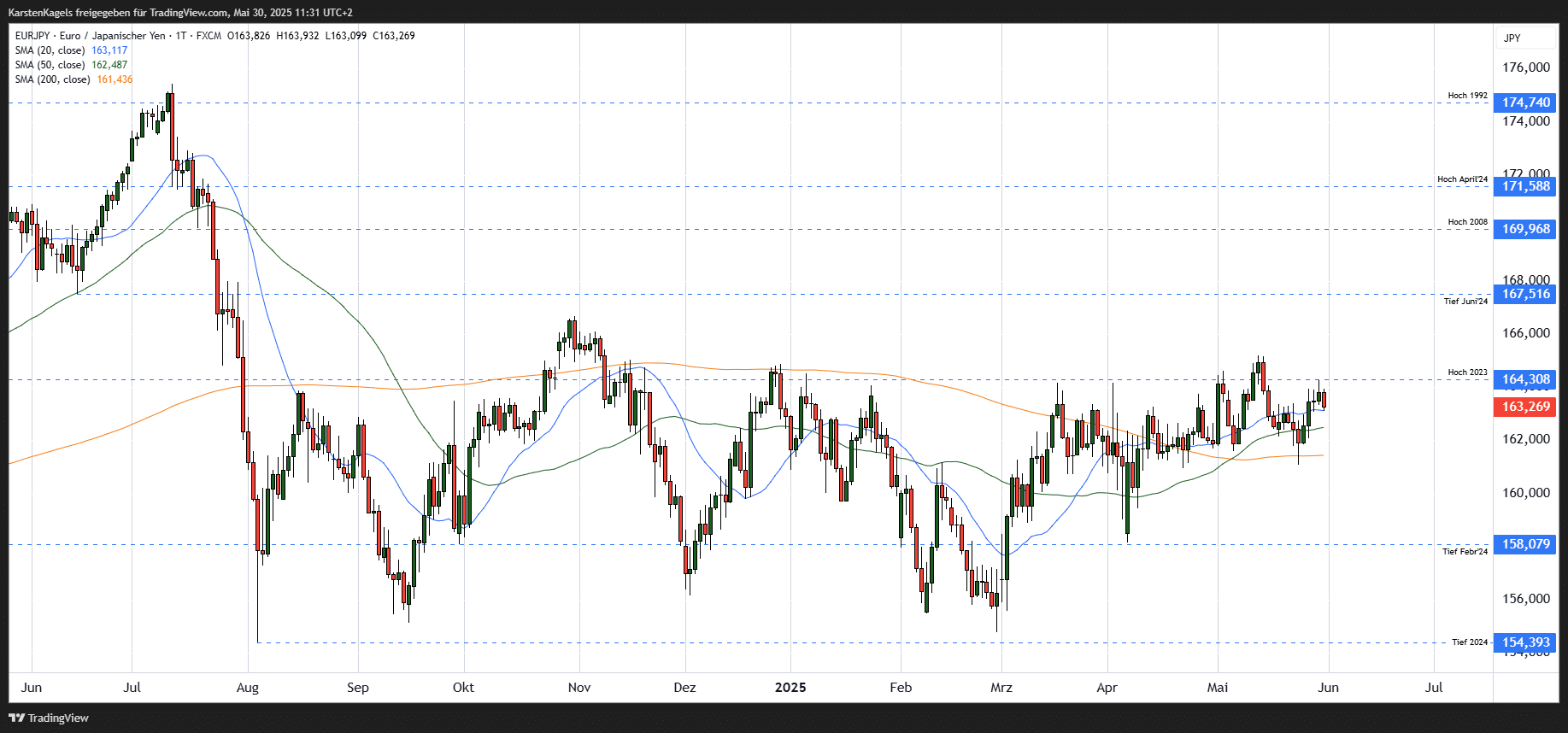Click the 171,588 price level label

(x=1525, y=186)
